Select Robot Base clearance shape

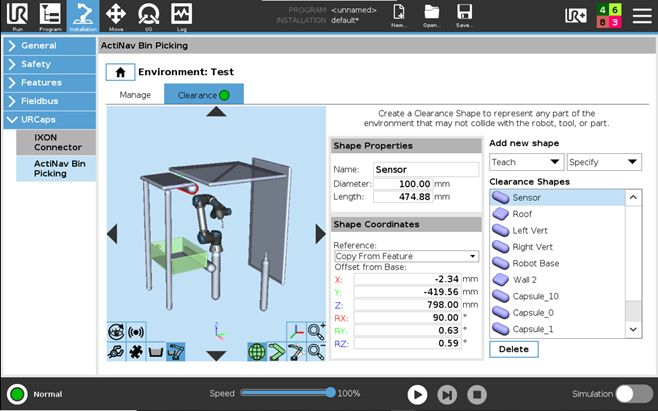[x=557, y=263]
